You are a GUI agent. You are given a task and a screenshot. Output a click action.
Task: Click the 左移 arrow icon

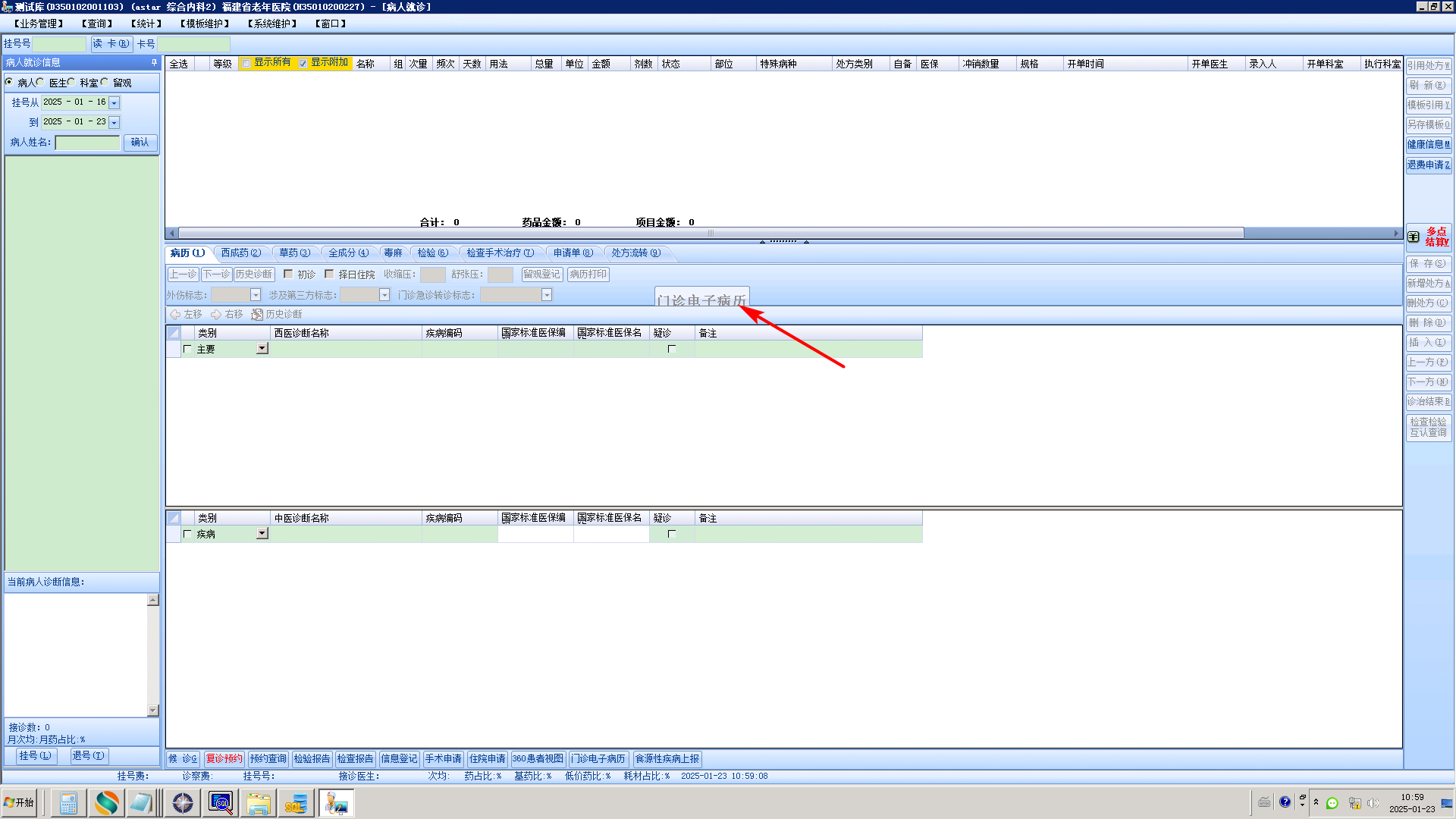coord(176,314)
